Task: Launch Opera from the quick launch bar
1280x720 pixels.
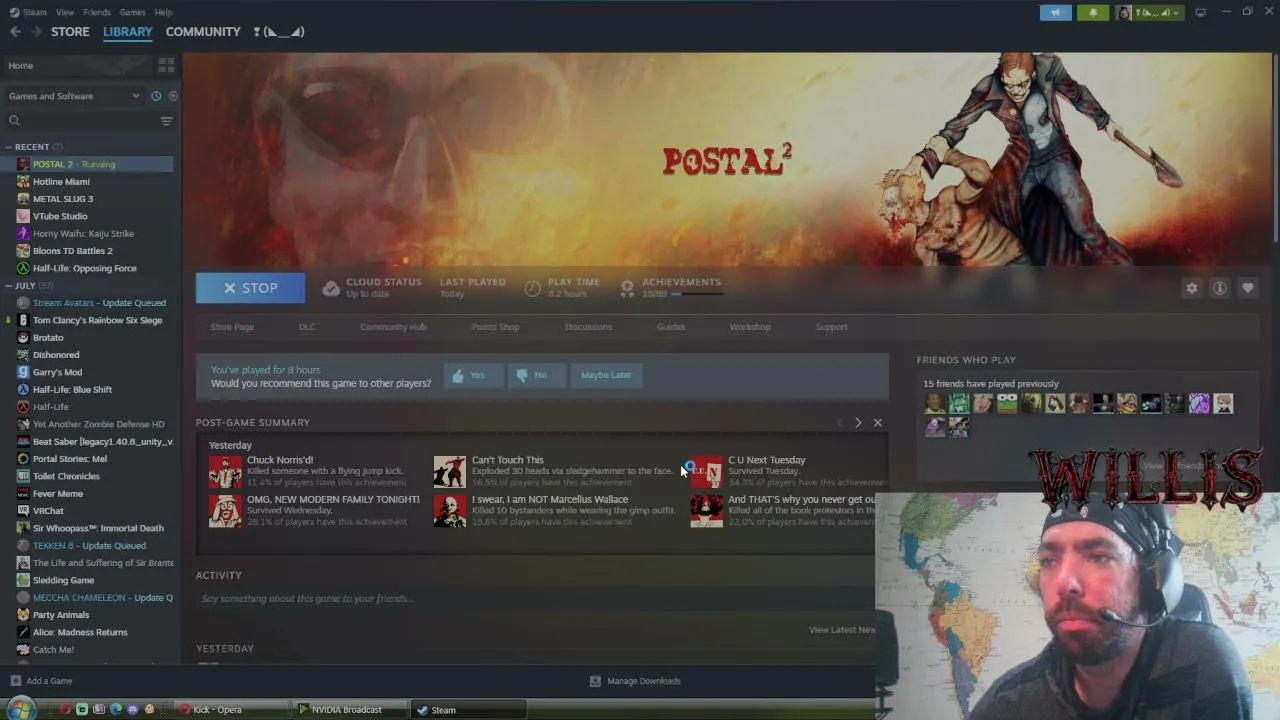Action: coord(65,710)
